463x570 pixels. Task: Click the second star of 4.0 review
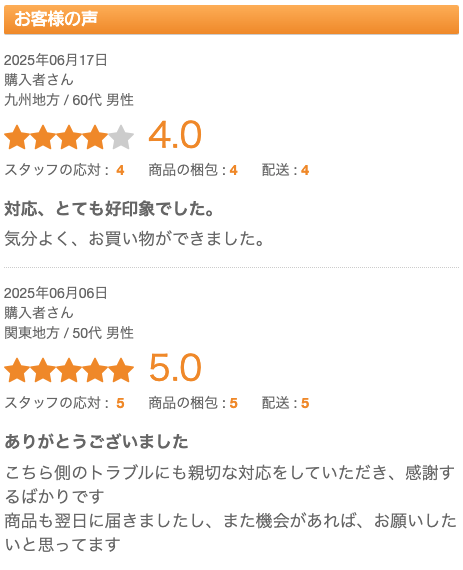point(43,137)
